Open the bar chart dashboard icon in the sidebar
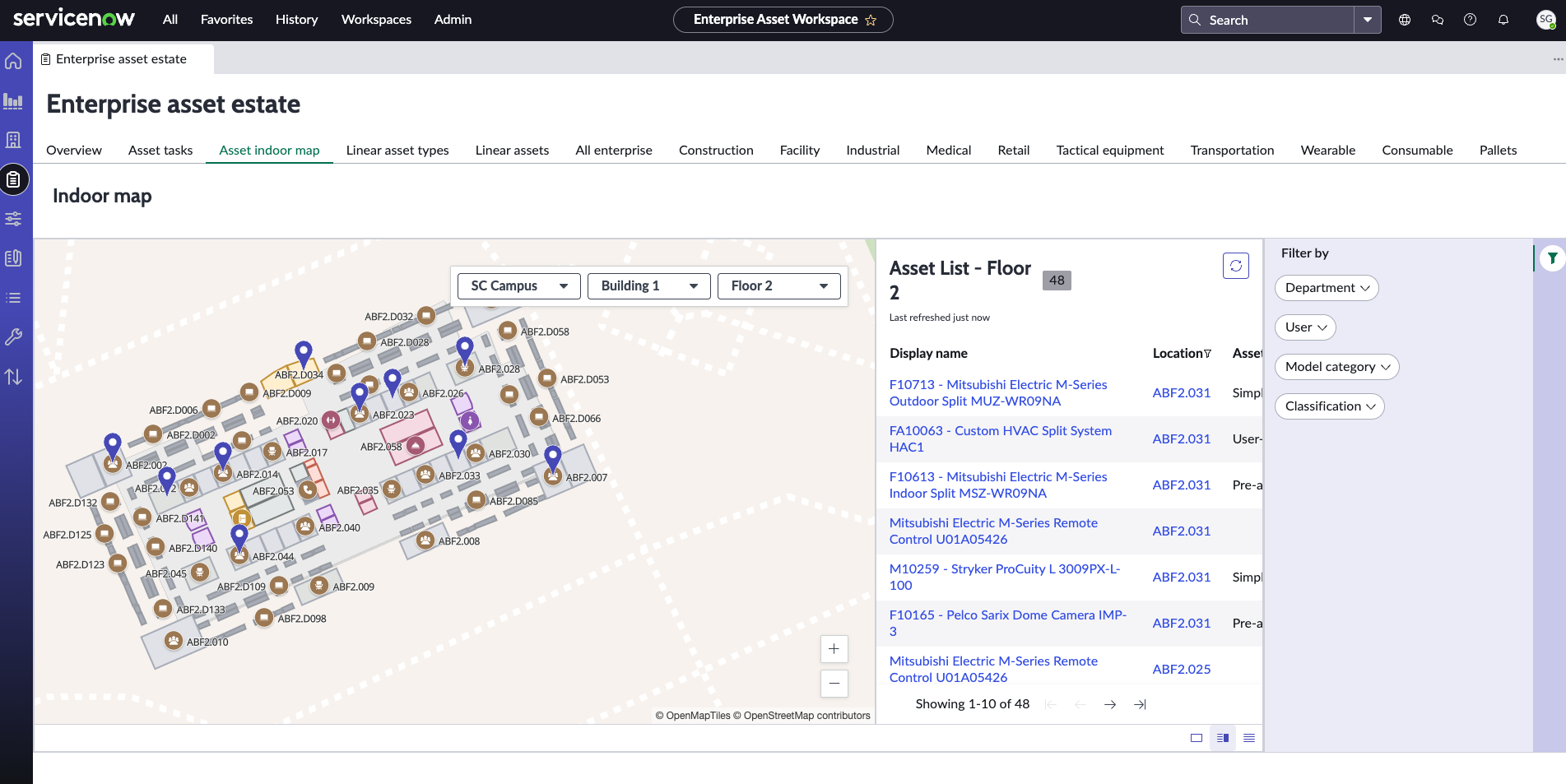Viewport: 1566px width, 784px height. [x=13, y=100]
